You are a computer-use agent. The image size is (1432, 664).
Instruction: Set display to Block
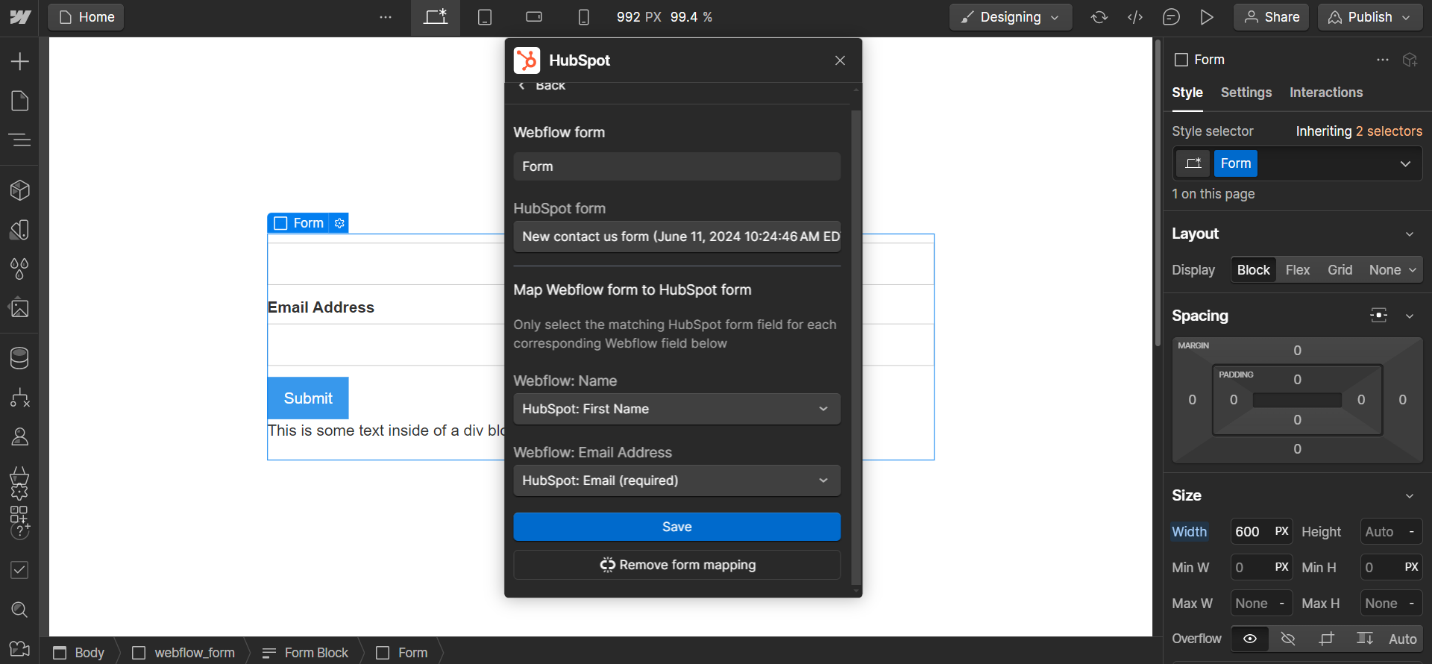[1253, 270]
